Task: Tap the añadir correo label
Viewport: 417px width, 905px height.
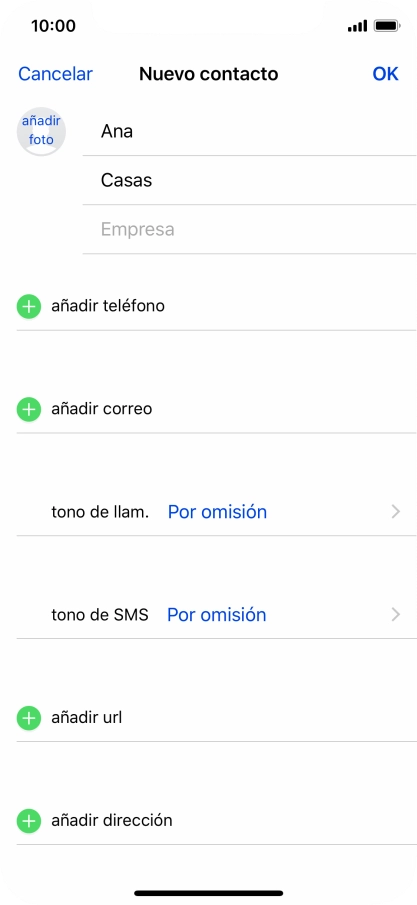Action: (x=102, y=409)
